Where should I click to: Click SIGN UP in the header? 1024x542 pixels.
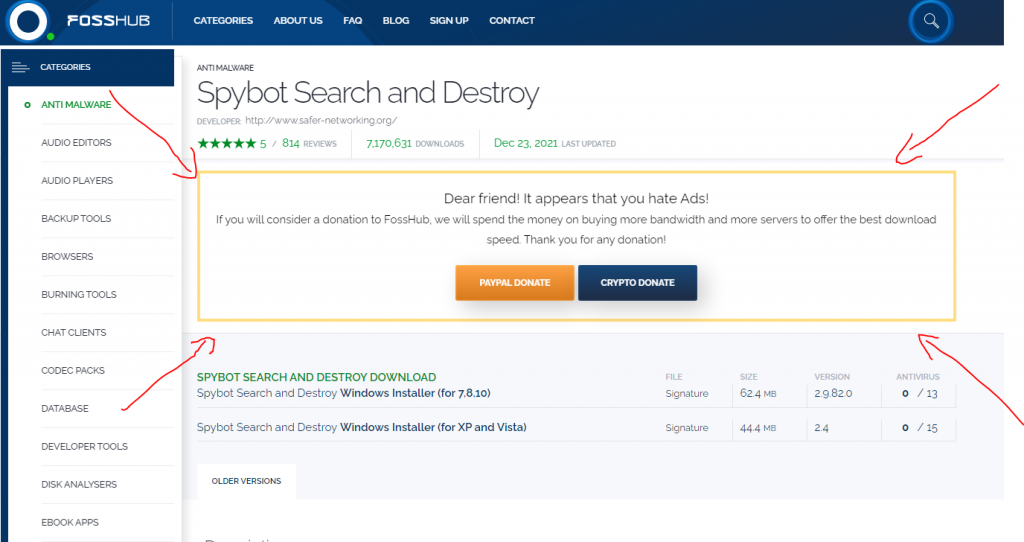click(x=449, y=21)
